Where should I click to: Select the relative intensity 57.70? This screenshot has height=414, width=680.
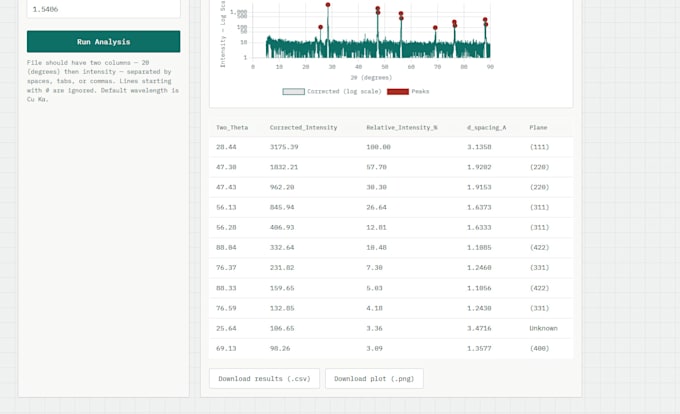coord(376,167)
